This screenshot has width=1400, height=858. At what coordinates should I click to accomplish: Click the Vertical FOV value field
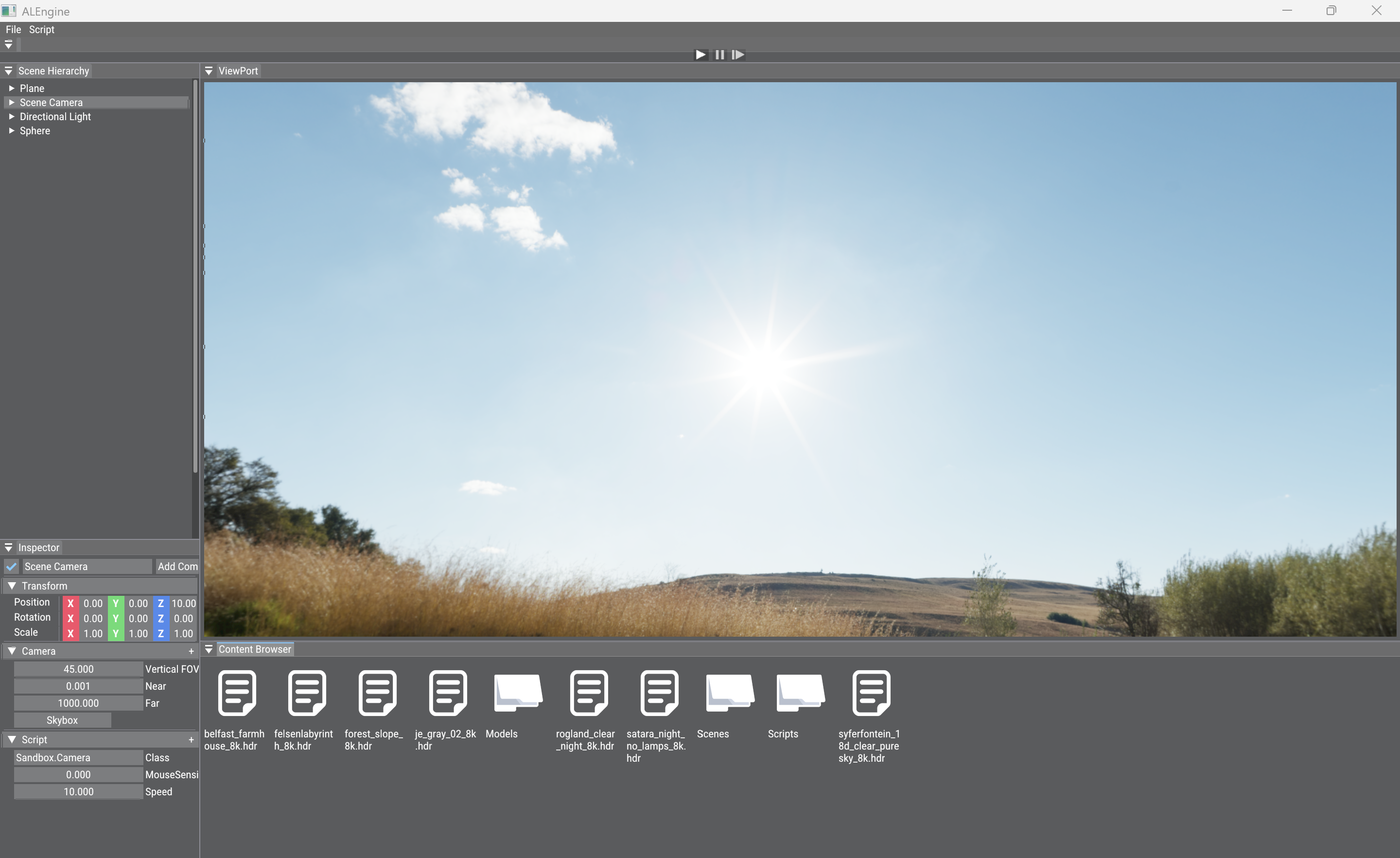[x=78, y=669]
